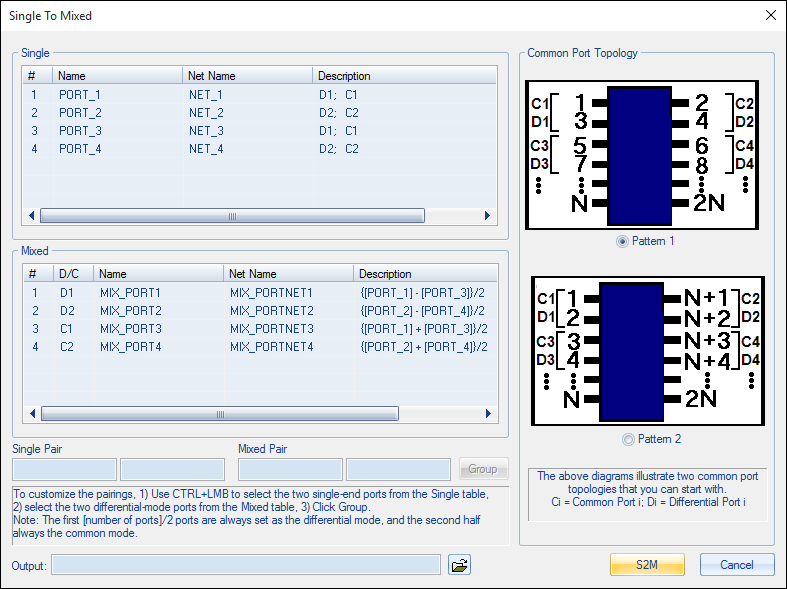
Task: Click the S2M button
Action: 647,565
